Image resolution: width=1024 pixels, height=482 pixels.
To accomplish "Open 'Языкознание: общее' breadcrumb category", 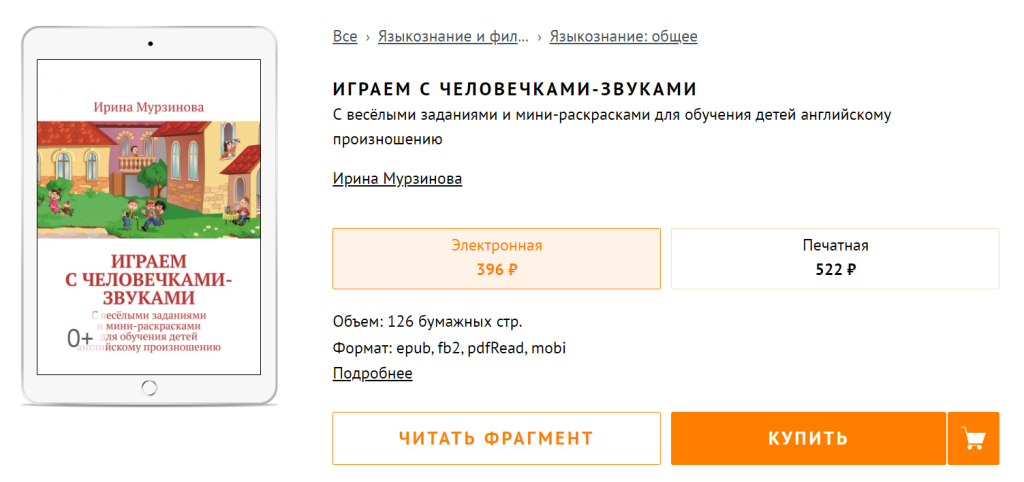I will 623,37.
